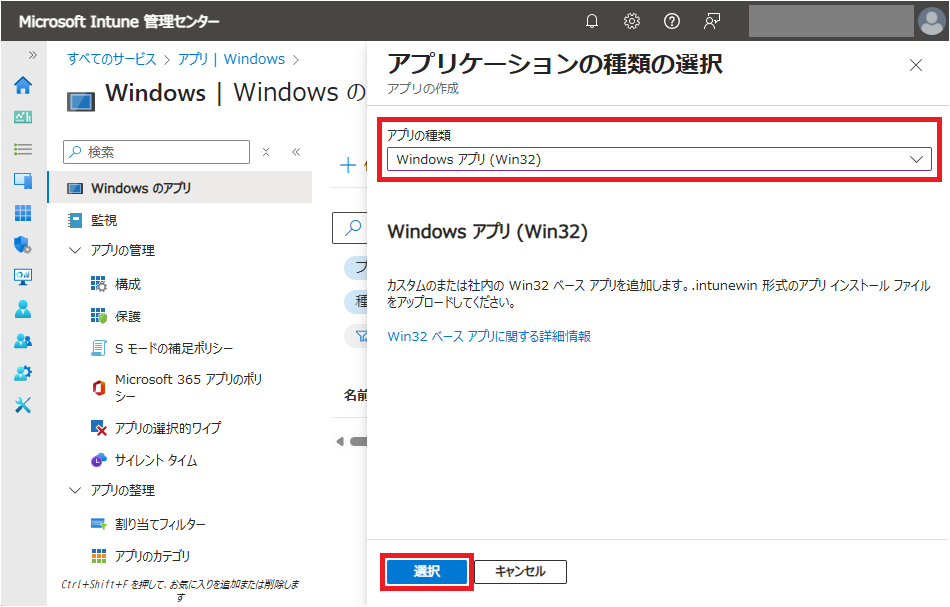Open the 保護 menu item

point(128,316)
